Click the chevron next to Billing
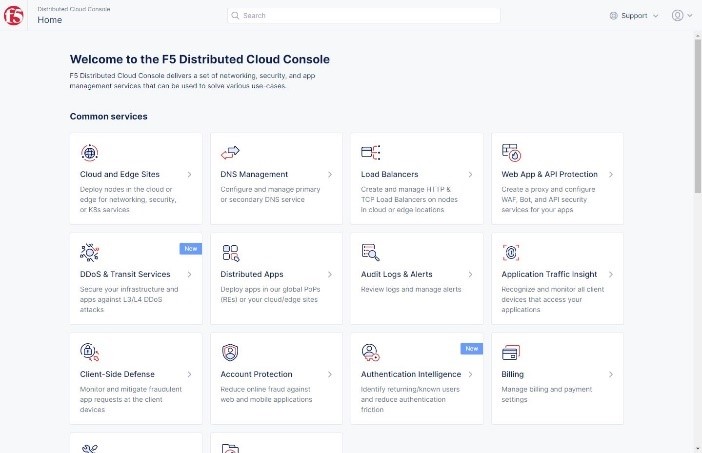The width and height of the screenshot is (702, 453). coord(611,374)
